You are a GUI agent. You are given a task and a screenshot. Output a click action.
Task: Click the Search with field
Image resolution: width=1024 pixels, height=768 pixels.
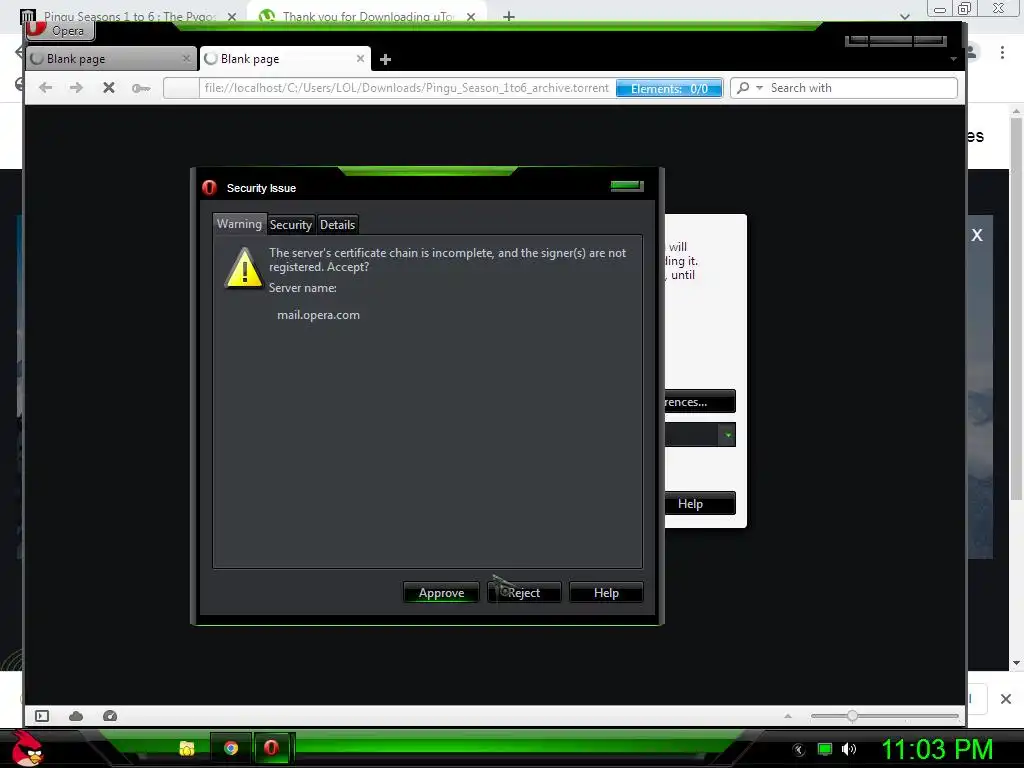tap(861, 88)
